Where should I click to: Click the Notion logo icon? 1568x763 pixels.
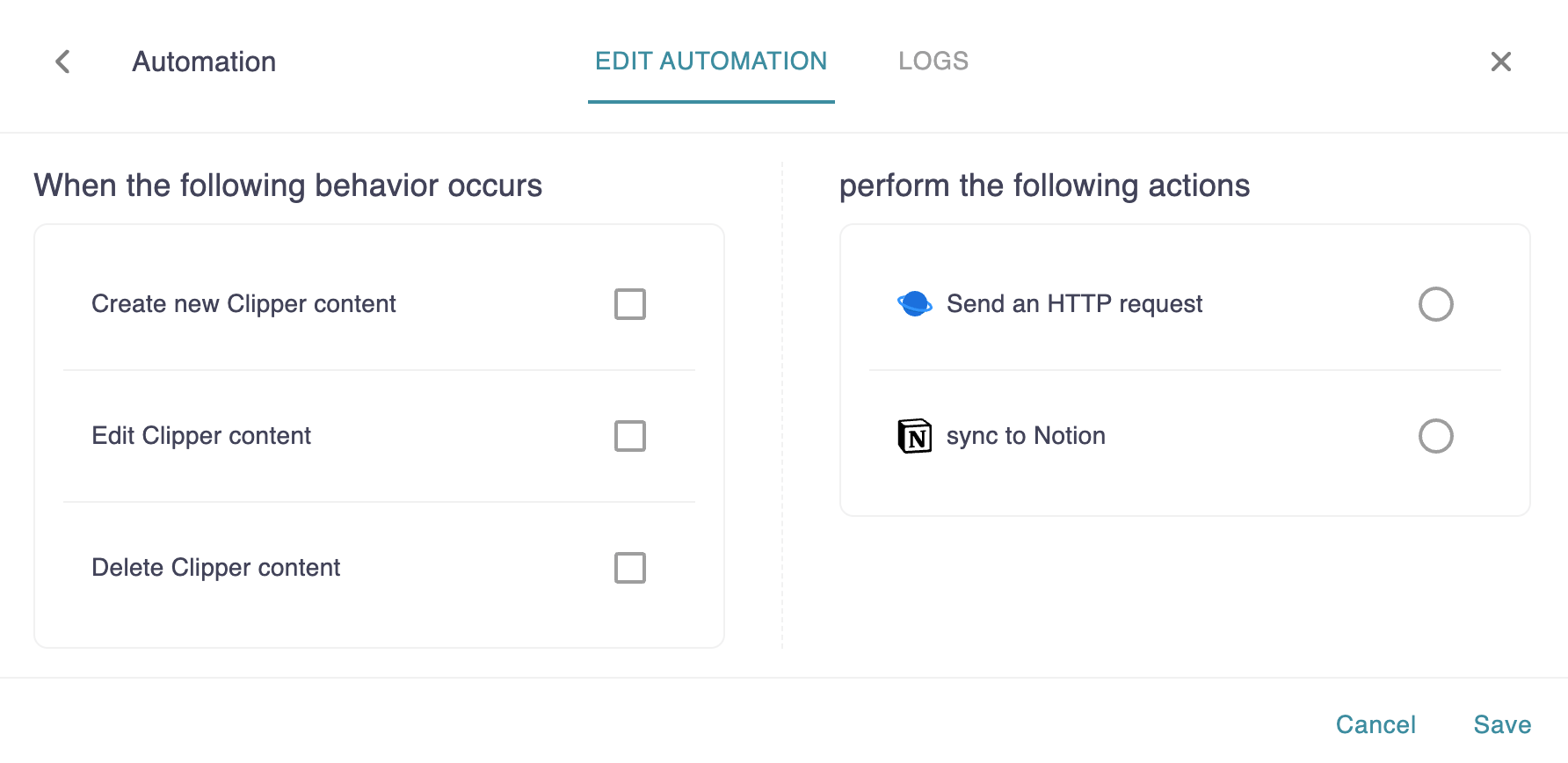pyautogui.click(x=914, y=436)
